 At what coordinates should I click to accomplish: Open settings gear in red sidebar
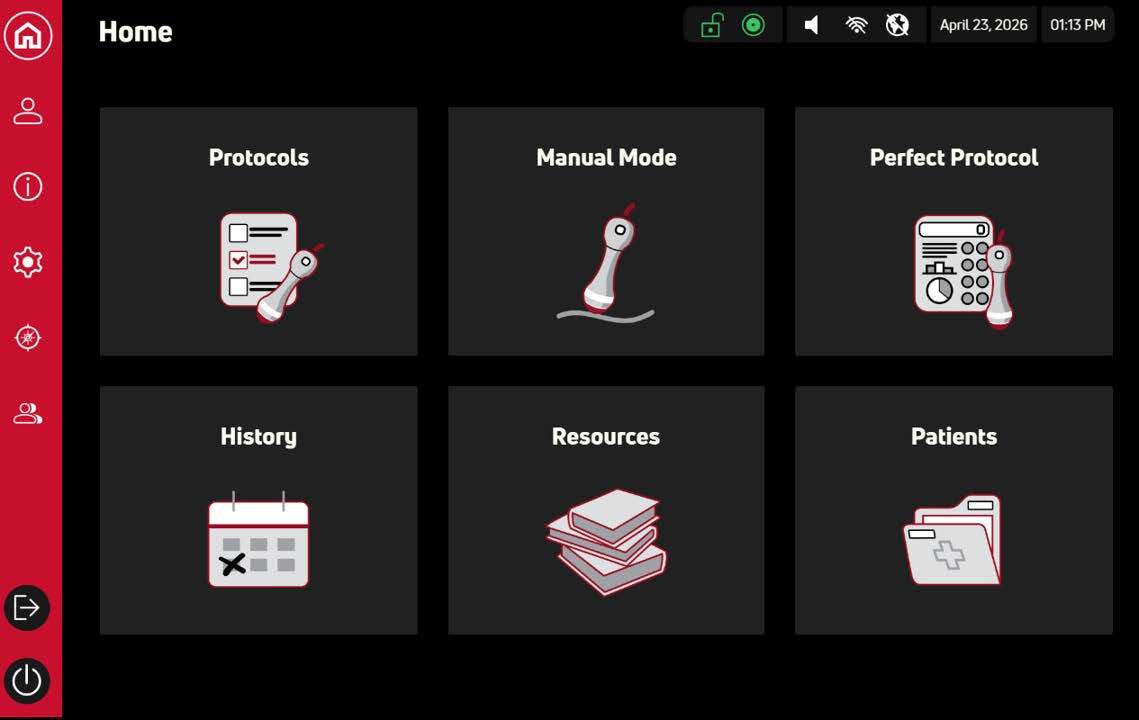tap(28, 262)
